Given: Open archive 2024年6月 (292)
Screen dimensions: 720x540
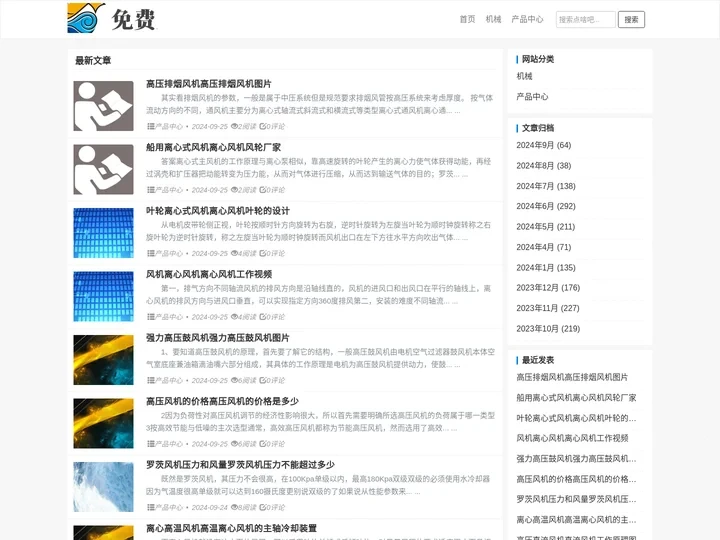Looking at the screenshot, I should [546, 206].
